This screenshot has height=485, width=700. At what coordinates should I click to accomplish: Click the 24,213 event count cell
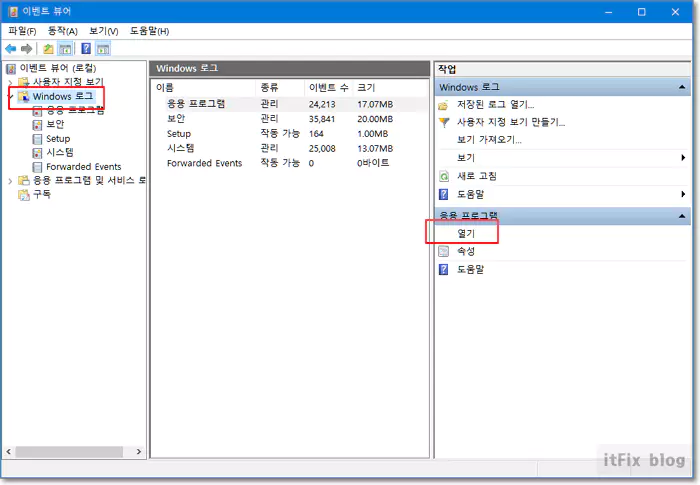(x=322, y=104)
